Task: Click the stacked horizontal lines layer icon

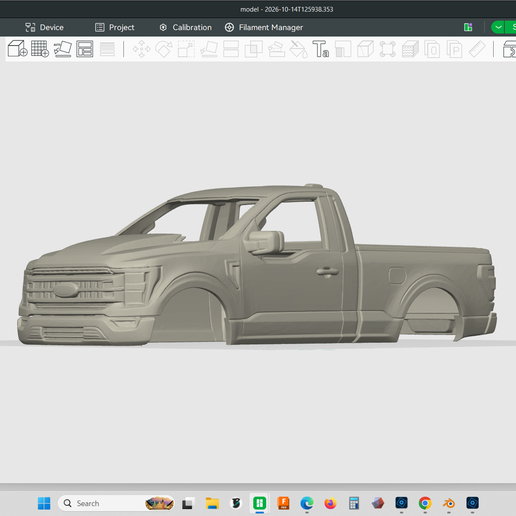Action: [107, 49]
